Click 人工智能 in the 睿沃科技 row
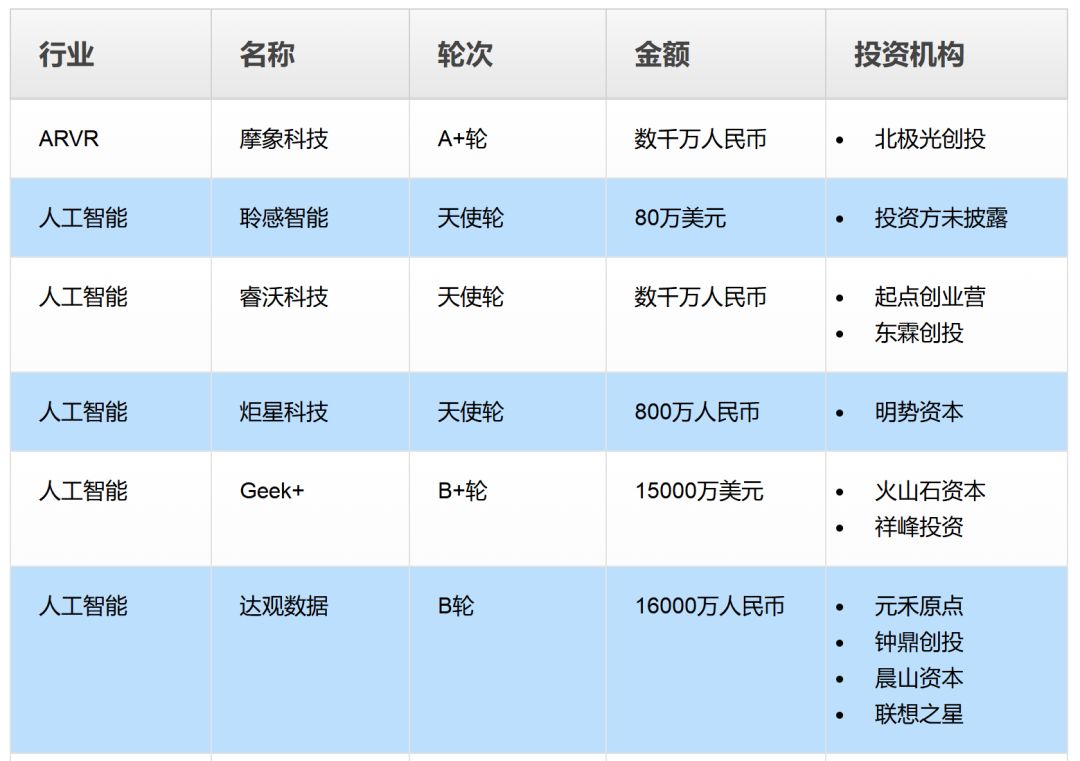The height and width of the screenshot is (761, 1080). [83, 297]
